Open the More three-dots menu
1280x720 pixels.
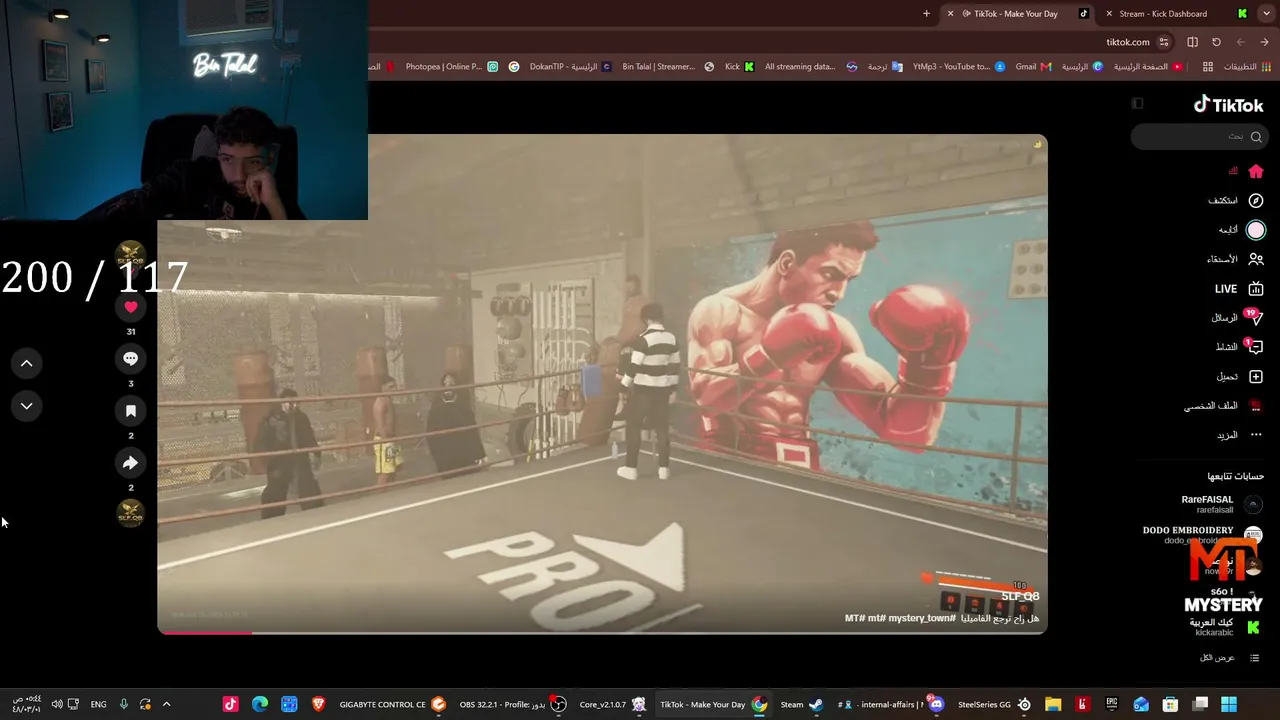tap(1256, 435)
